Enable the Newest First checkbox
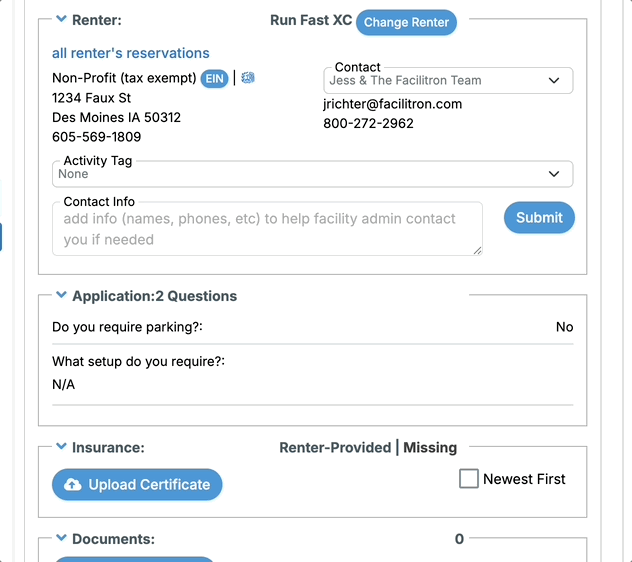This screenshot has width=632, height=562. click(469, 479)
